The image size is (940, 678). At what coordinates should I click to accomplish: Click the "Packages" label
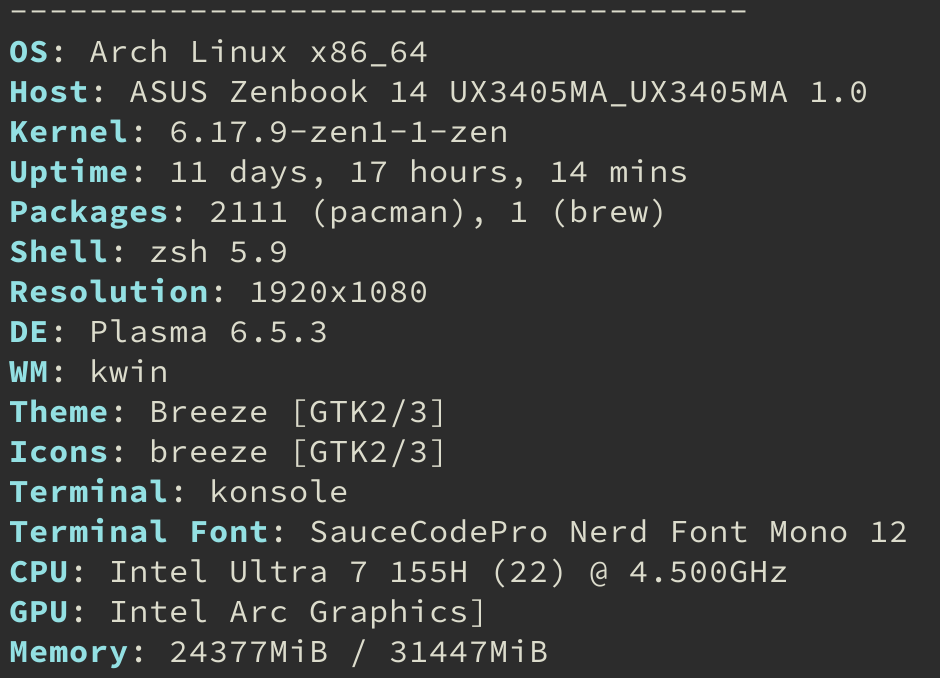(x=89, y=212)
